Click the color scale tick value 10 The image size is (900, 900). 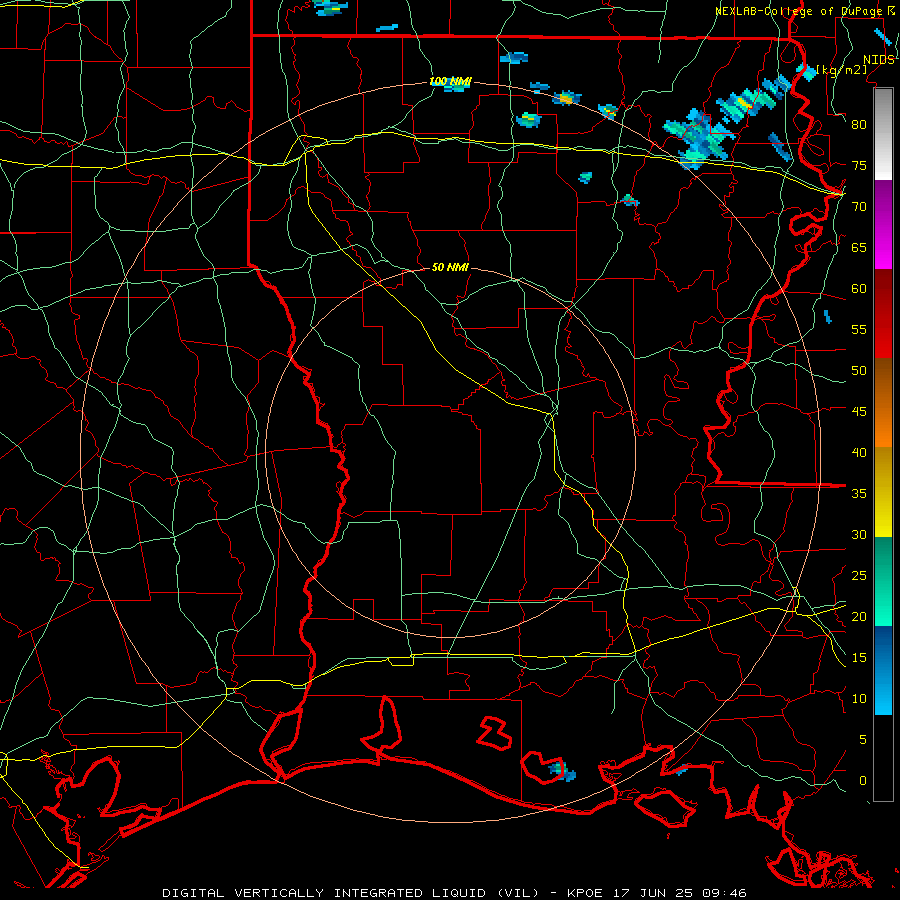click(x=859, y=699)
